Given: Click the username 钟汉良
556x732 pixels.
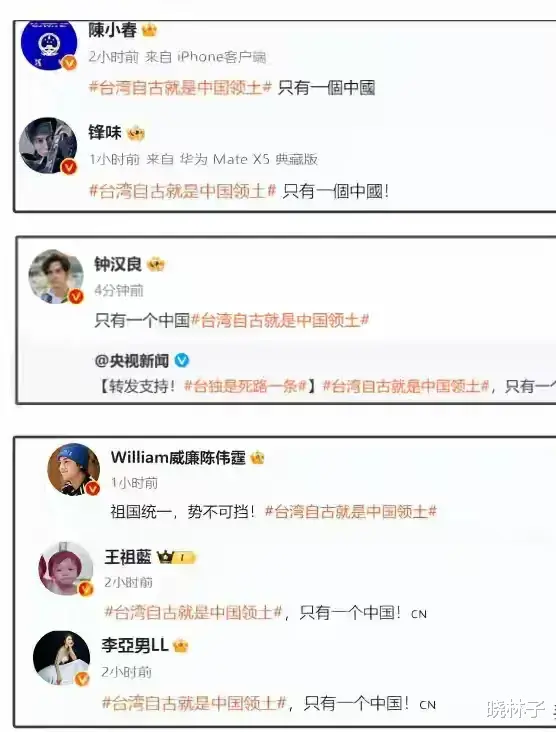Looking at the screenshot, I should (118, 264).
